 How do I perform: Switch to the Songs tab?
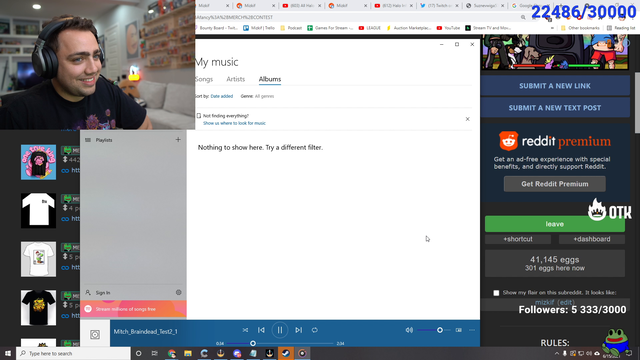[x=204, y=79]
